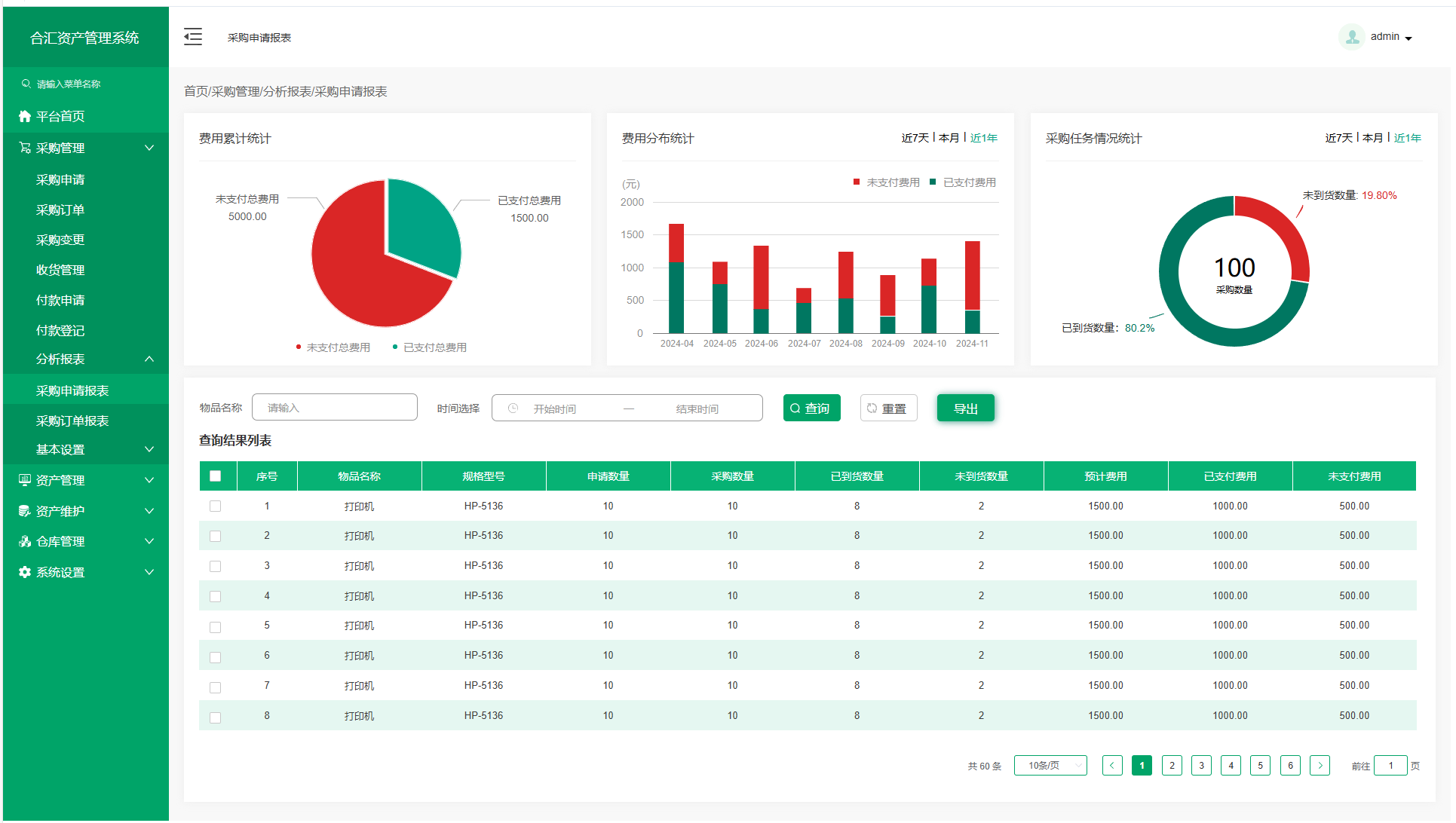The height and width of the screenshot is (823, 1456).
Task: Click the gear icon for 系统设置
Action: tap(25, 572)
